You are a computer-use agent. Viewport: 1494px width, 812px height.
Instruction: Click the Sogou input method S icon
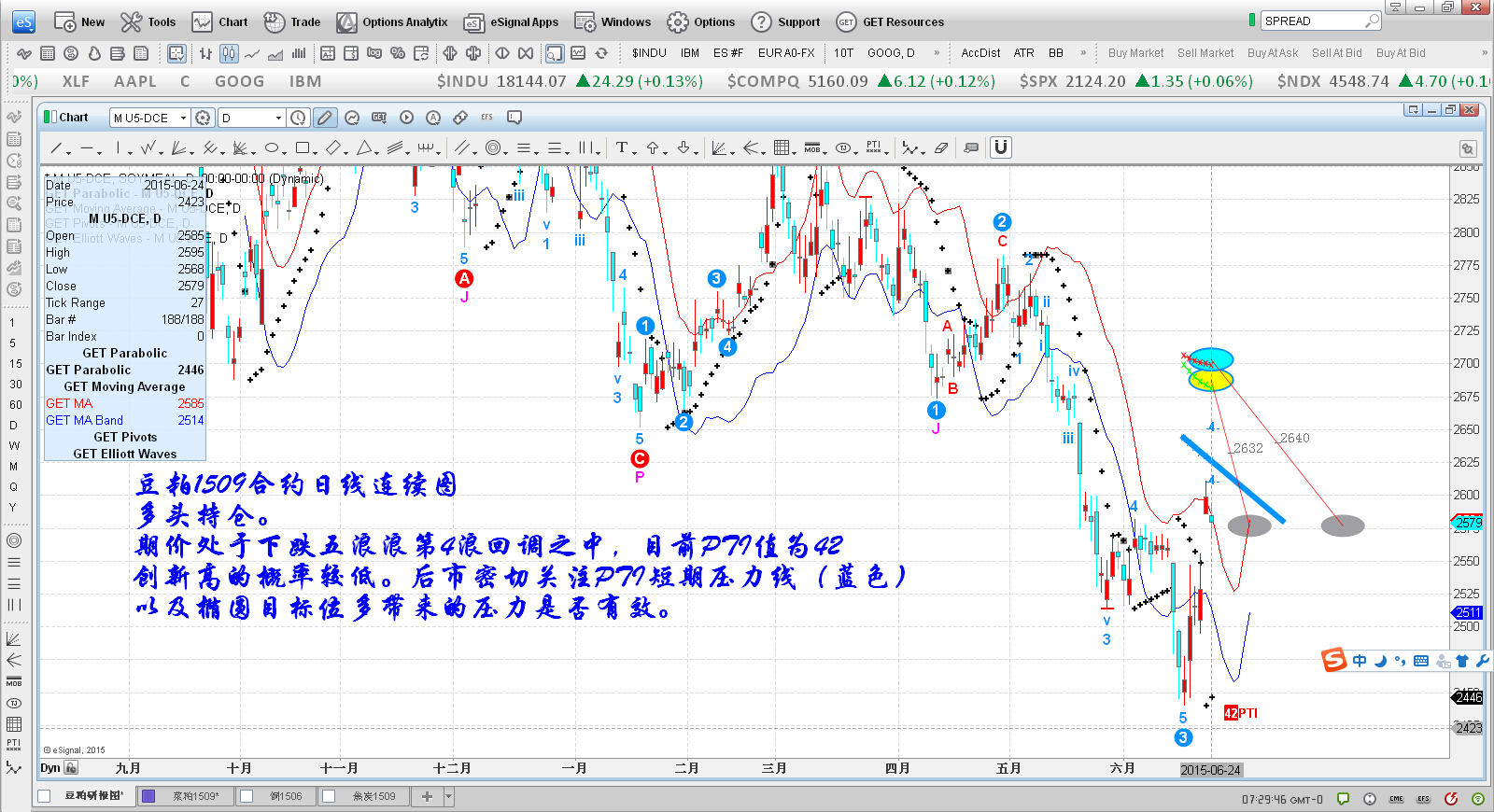click(1333, 660)
